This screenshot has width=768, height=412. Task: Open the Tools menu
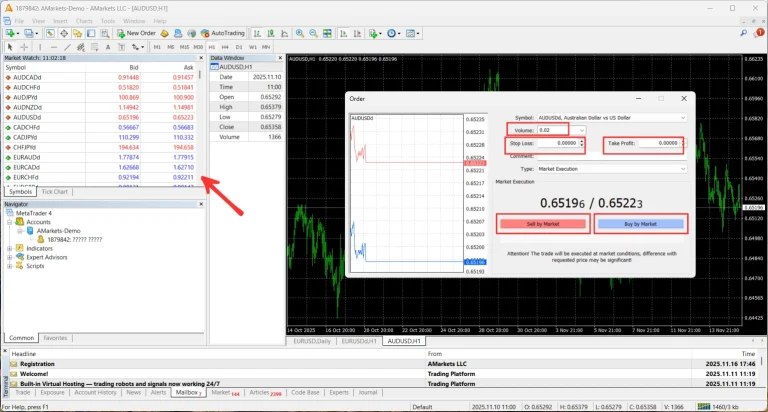[108, 21]
